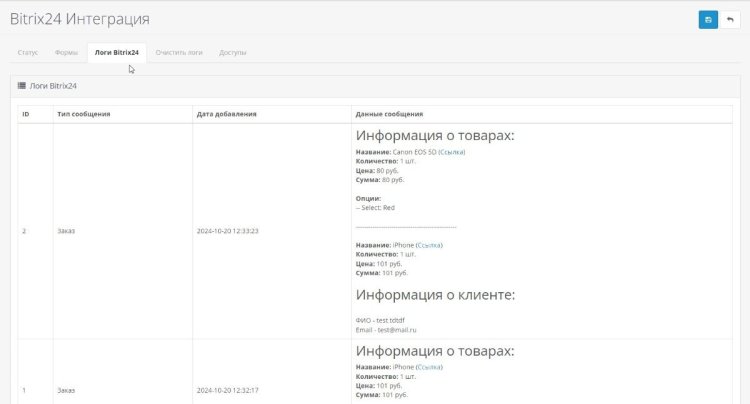Click the Bitrix24 Интеграция page title
750x404 pixels.
(x=79, y=19)
